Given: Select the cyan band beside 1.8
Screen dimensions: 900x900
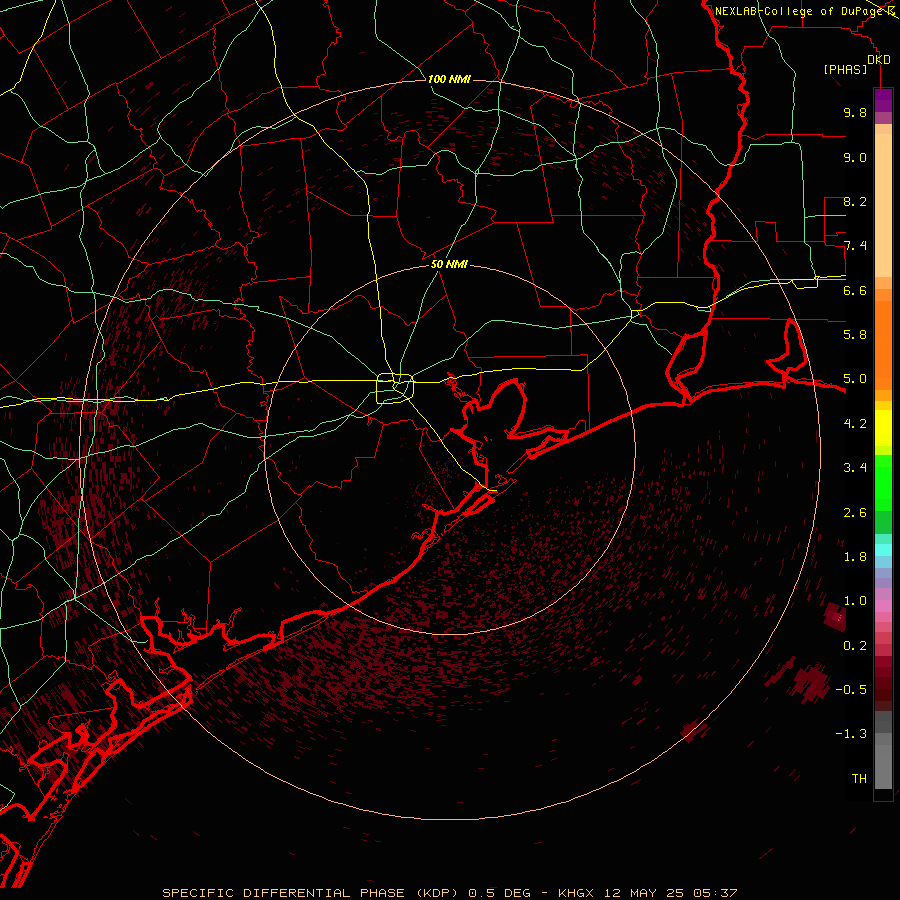Looking at the screenshot, I should coord(883,550).
